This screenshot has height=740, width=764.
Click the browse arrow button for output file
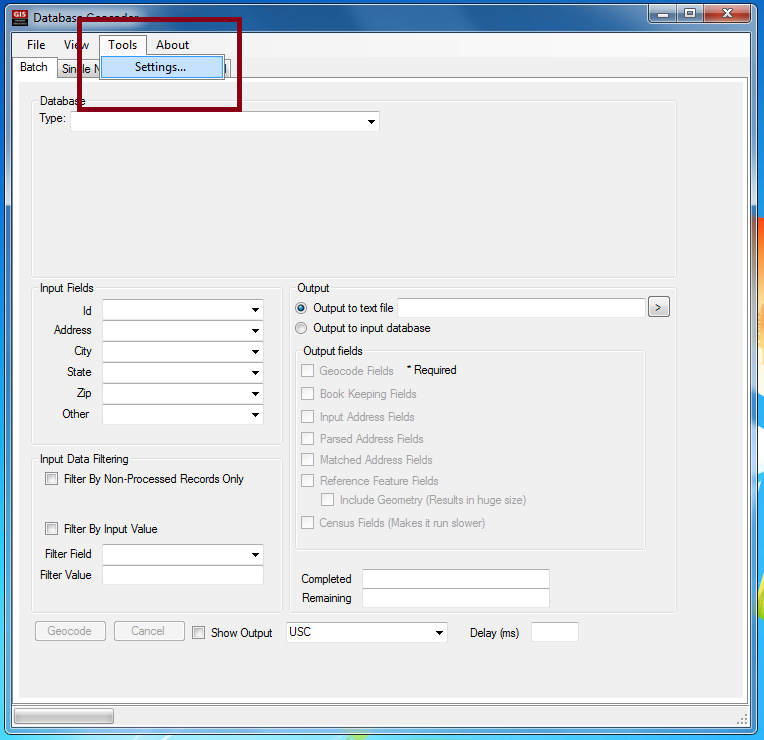658,307
